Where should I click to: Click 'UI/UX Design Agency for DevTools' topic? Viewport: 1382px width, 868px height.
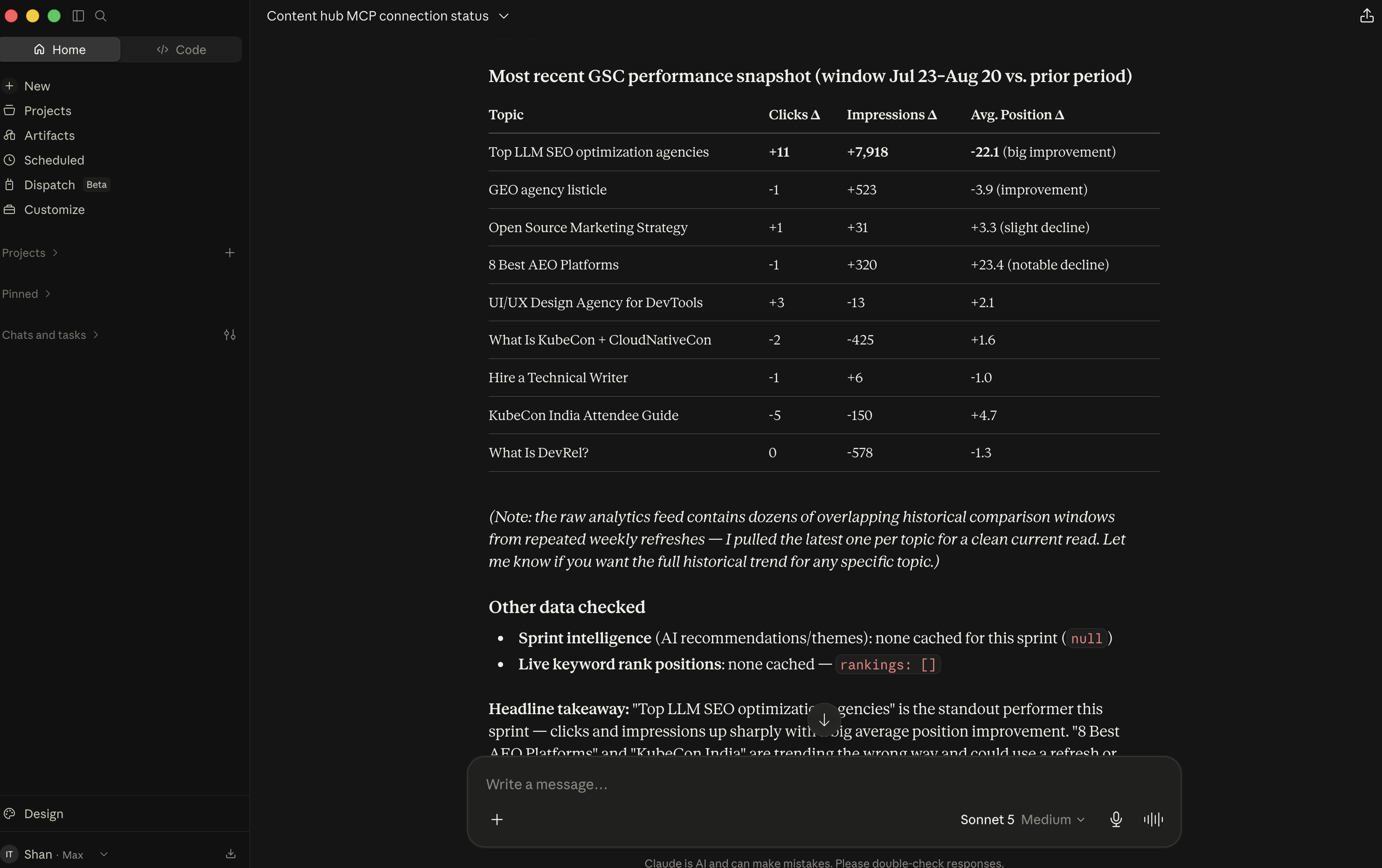595,303
